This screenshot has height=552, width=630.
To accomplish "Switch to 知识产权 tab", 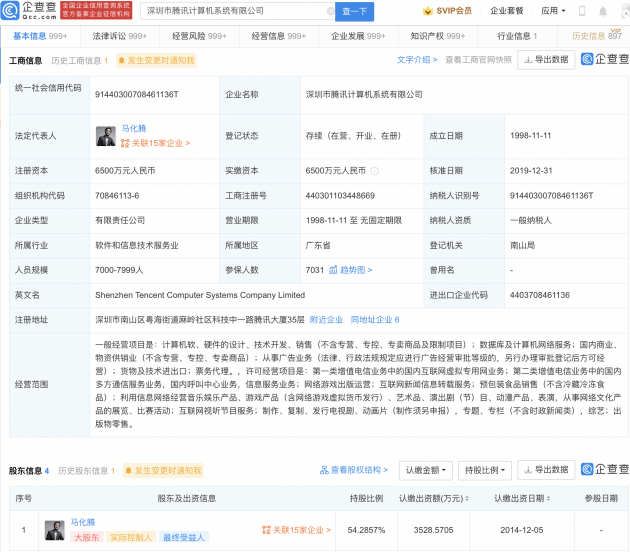I will [438, 36].
